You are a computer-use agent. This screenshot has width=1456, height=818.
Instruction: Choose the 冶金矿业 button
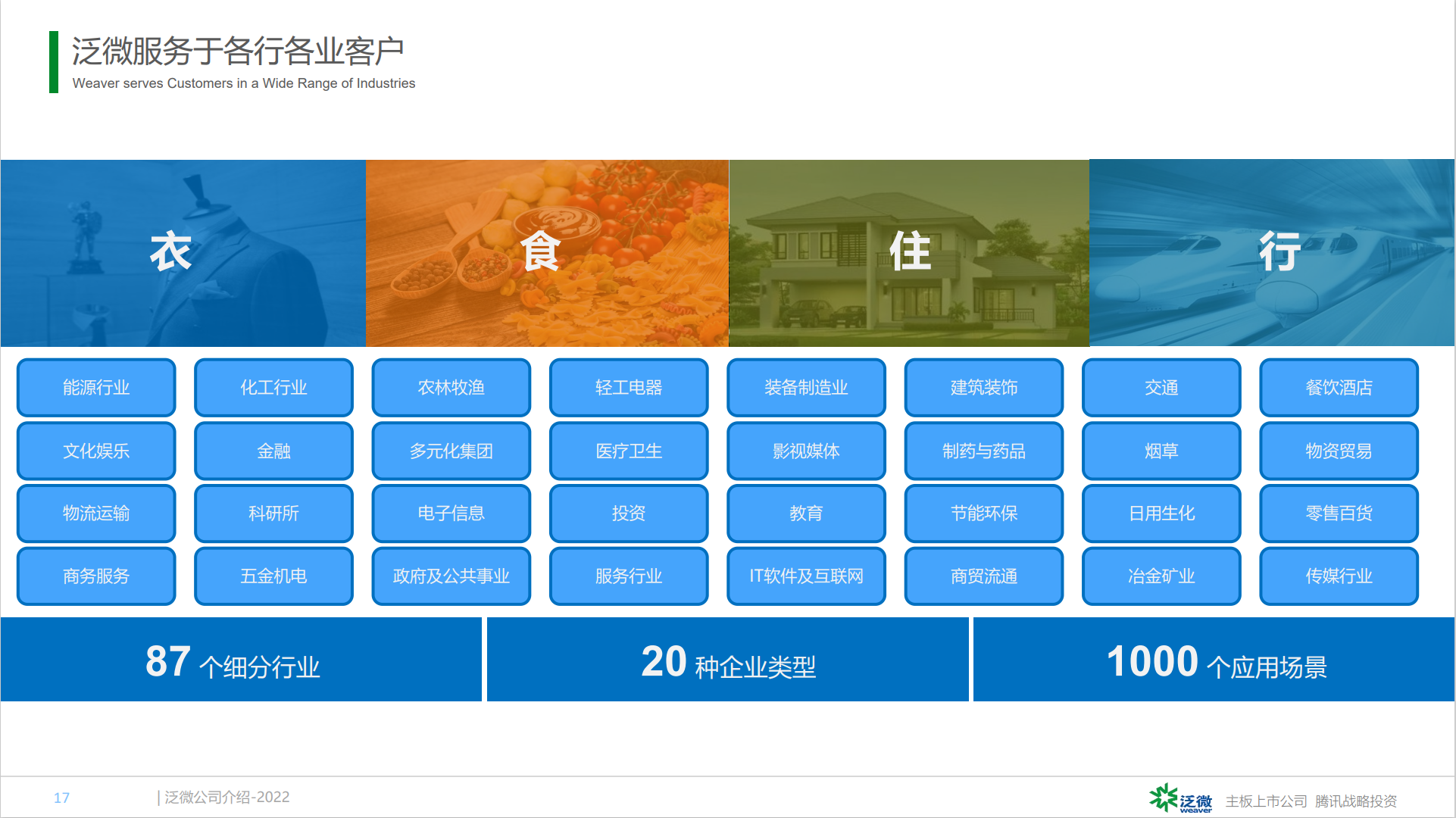tap(1161, 576)
